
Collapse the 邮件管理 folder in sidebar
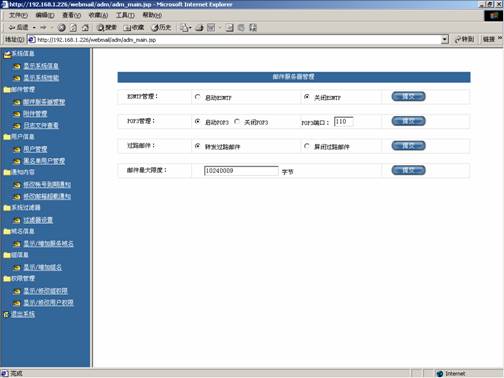tap(7, 90)
